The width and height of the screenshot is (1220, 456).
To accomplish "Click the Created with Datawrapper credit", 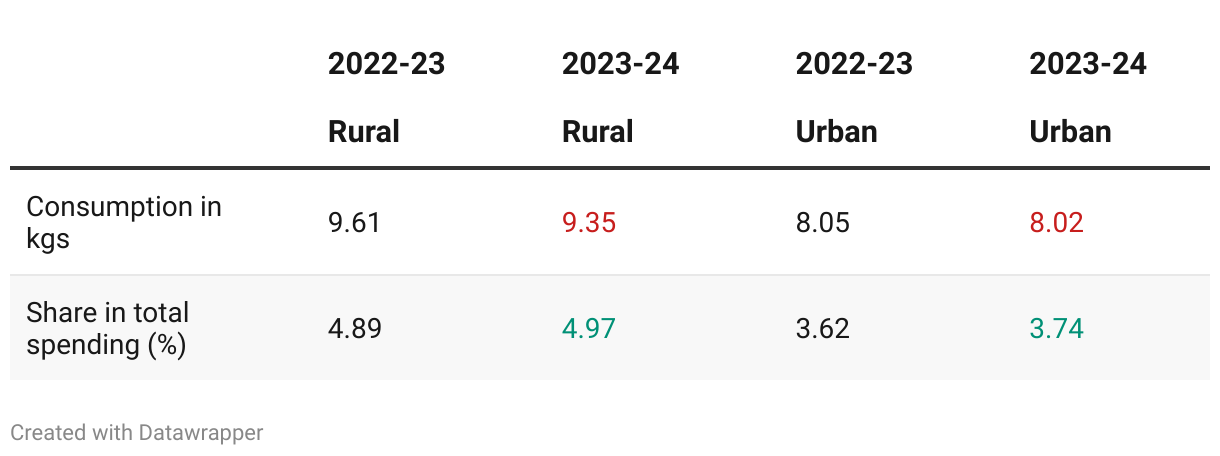I will click(137, 433).
